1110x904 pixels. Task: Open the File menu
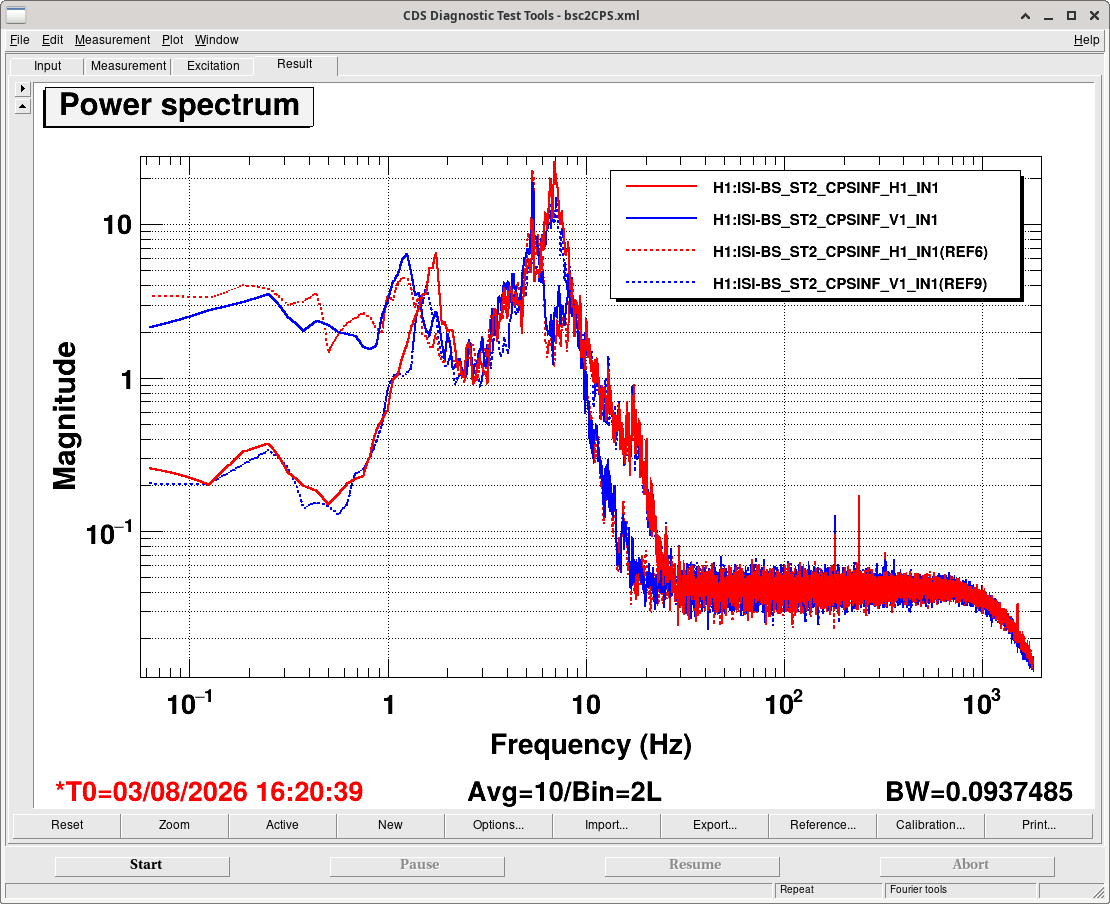pos(19,40)
